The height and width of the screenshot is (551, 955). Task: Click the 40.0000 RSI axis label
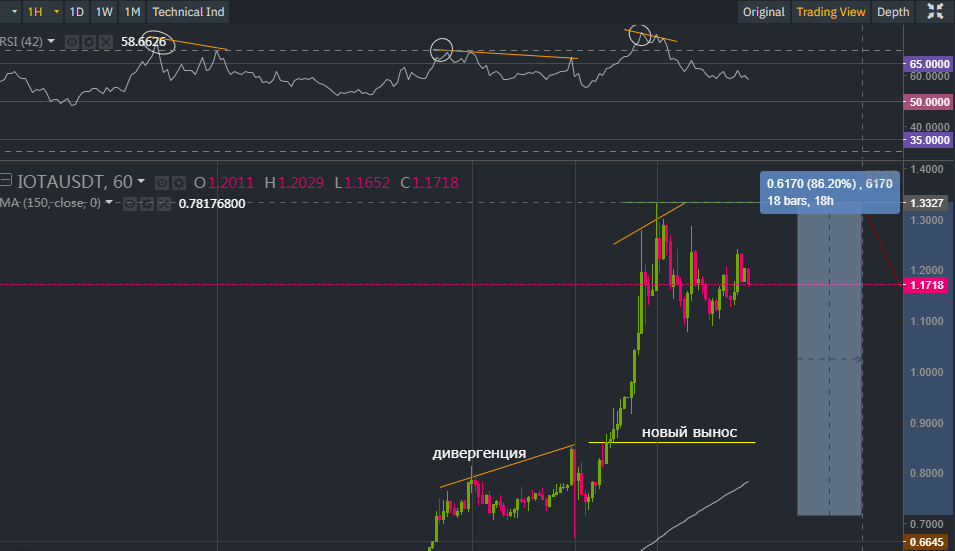pyautogui.click(x=929, y=127)
